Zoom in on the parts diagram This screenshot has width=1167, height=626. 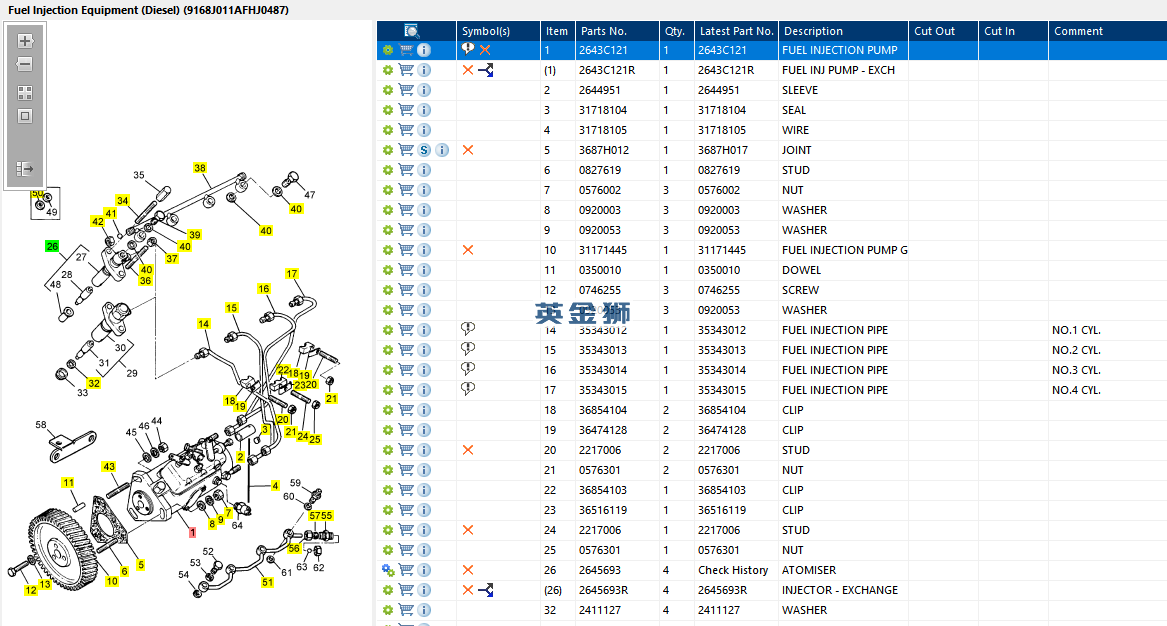click(x=25, y=41)
